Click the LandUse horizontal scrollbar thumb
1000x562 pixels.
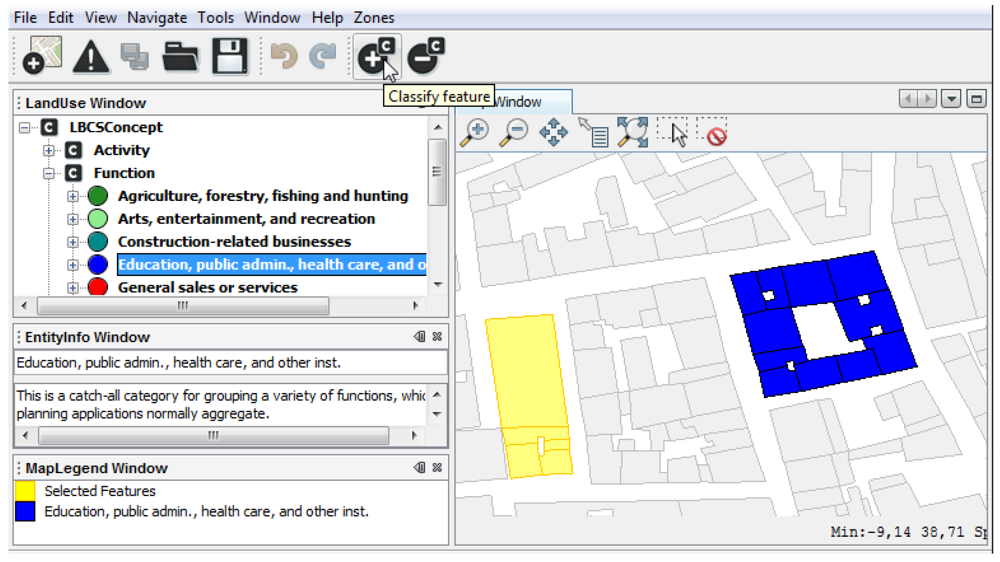click(183, 306)
